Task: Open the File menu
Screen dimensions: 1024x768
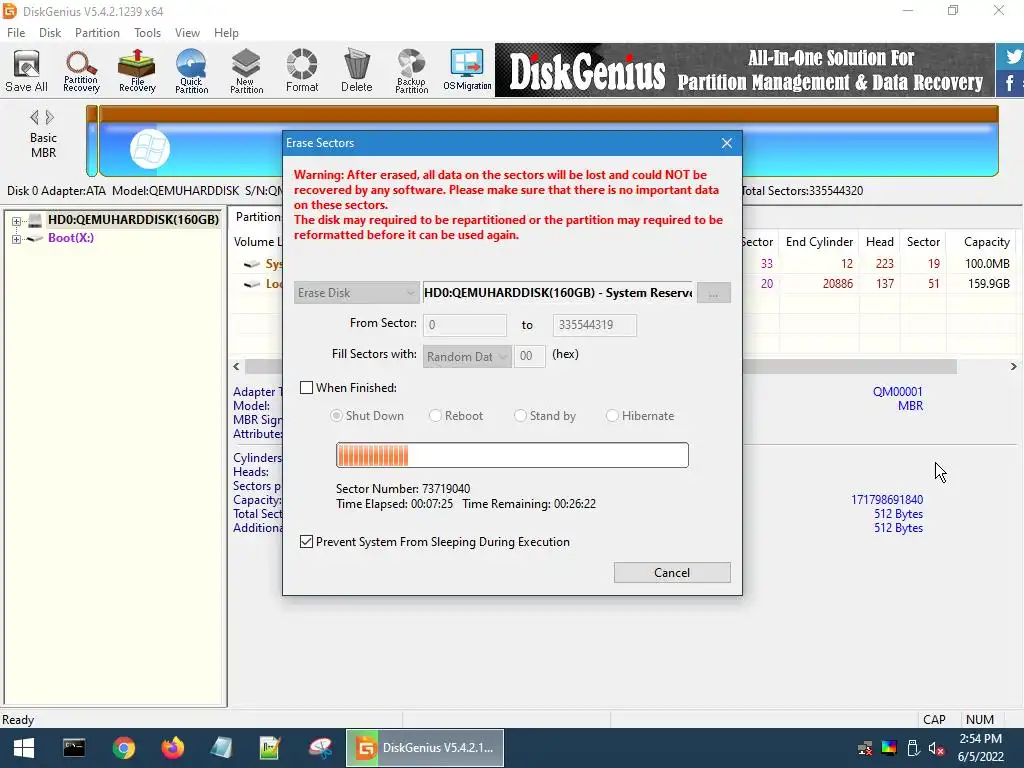Action: pos(16,33)
